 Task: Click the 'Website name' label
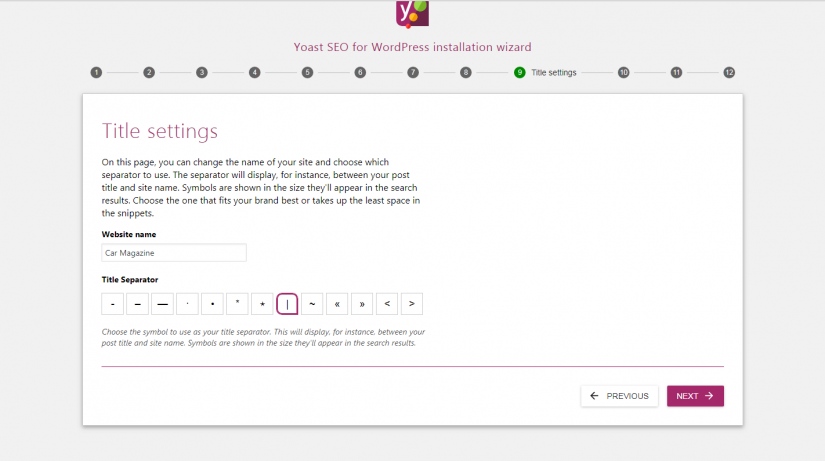pos(129,234)
